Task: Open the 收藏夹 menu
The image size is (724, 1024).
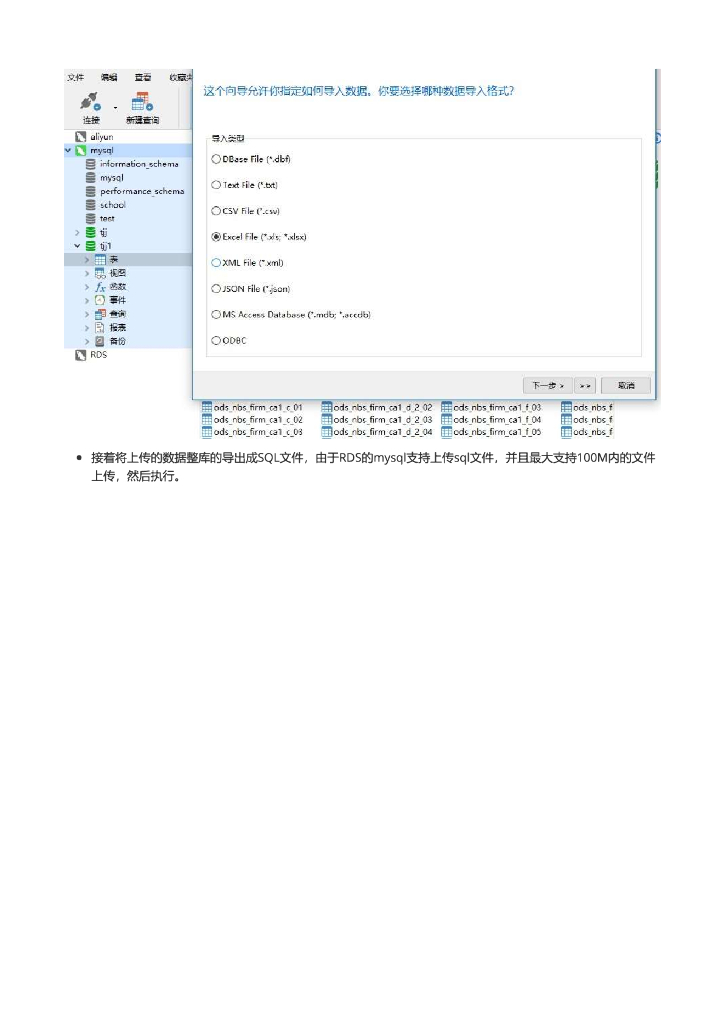Action: coord(180,77)
